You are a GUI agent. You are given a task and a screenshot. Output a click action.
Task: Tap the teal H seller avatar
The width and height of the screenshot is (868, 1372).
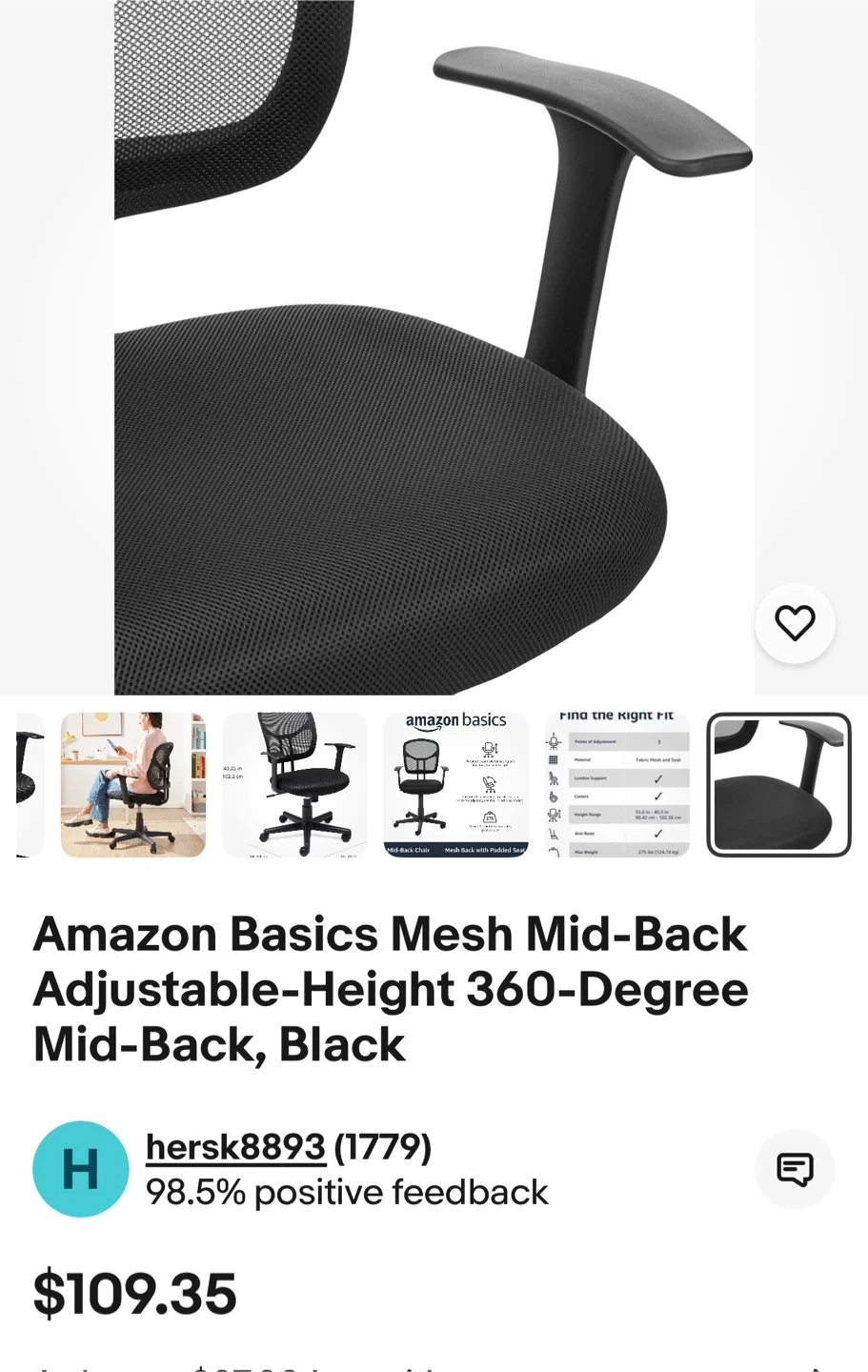pyautogui.click(x=81, y=1169)
